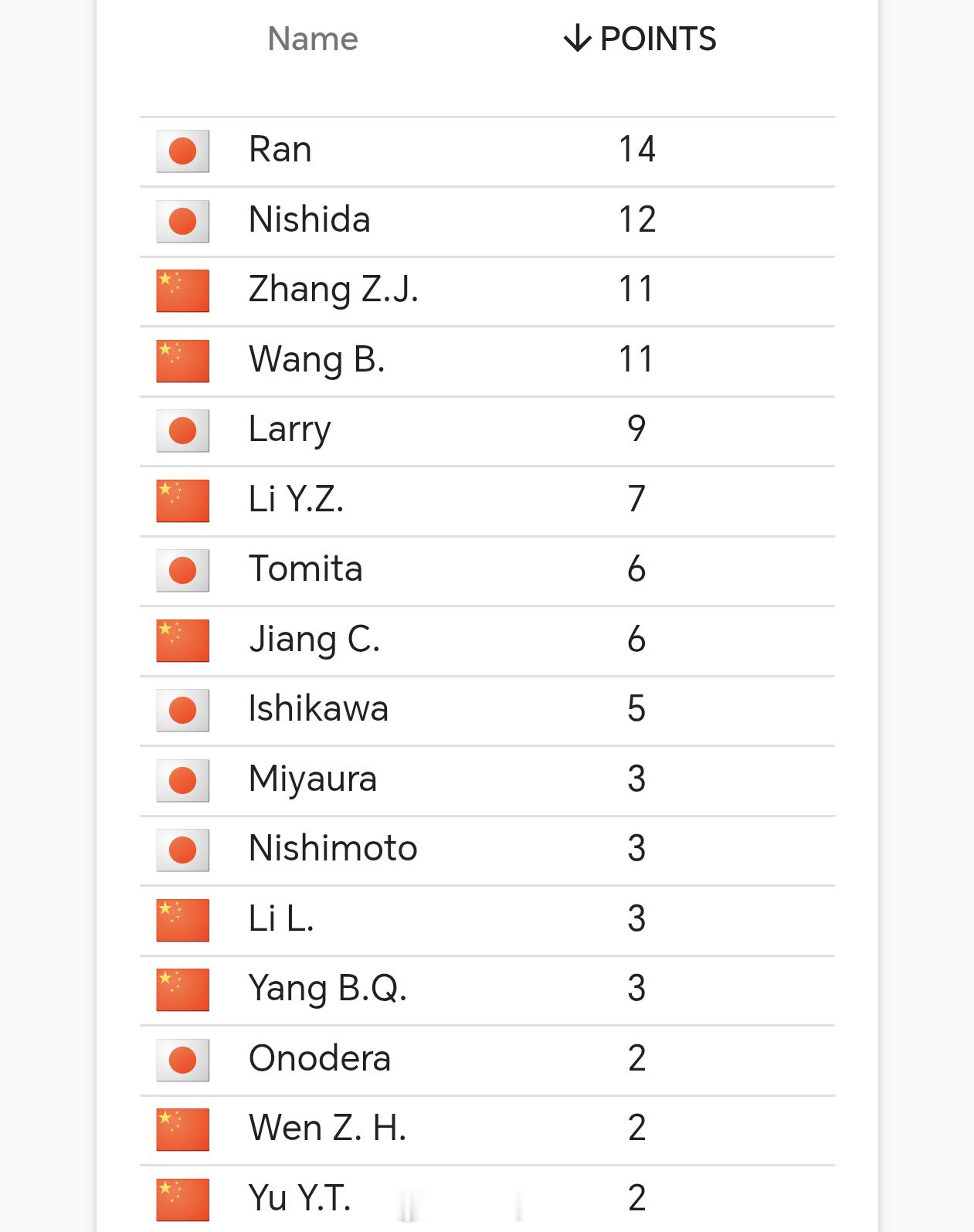Select the Tomita player name
The height and width of the screenshot is (1232, 974).
coord(306,569)
